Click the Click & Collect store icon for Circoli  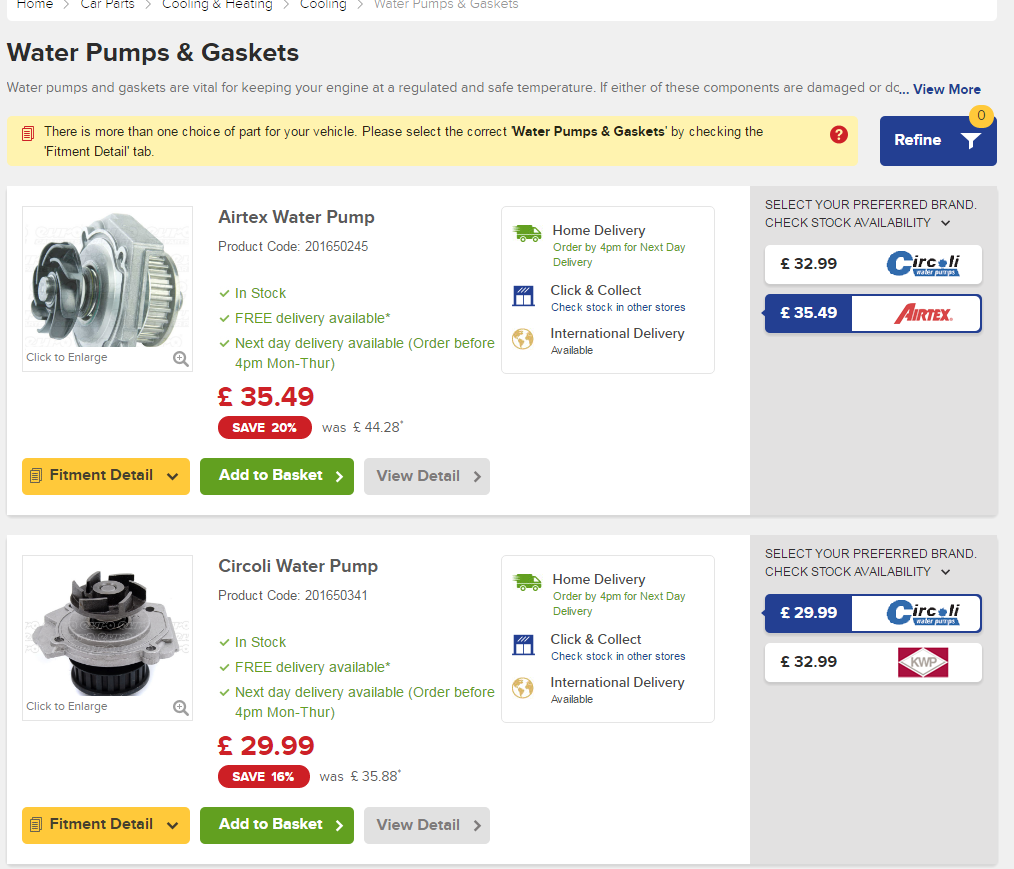[x=524, y=645]
